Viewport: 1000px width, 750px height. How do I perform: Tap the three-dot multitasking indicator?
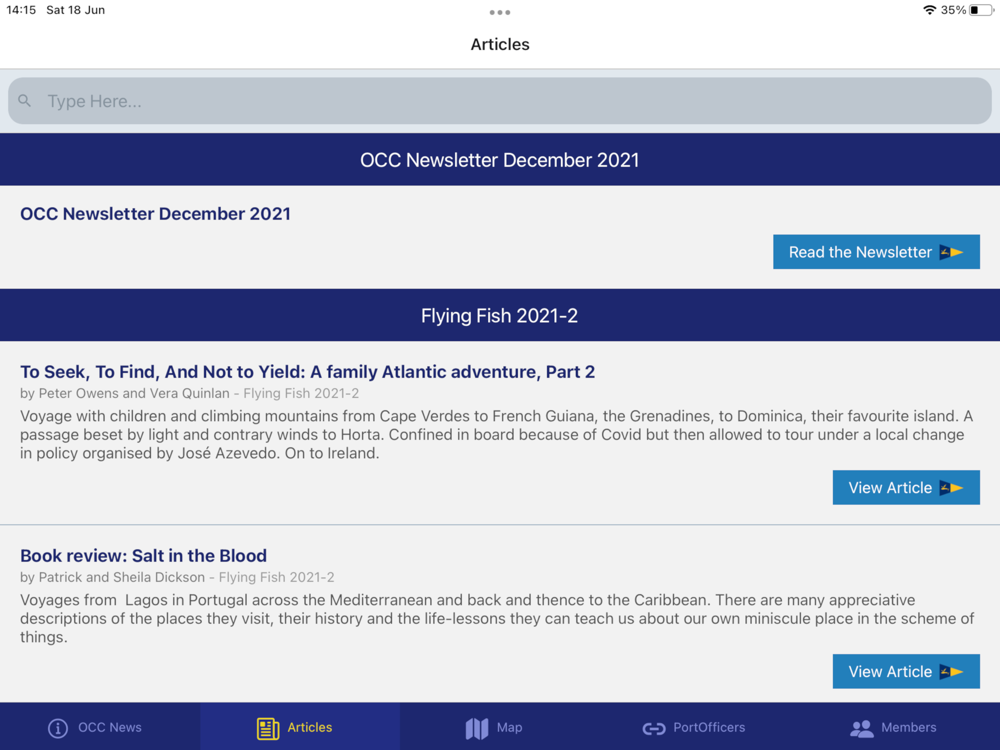(x=500, y=12)
